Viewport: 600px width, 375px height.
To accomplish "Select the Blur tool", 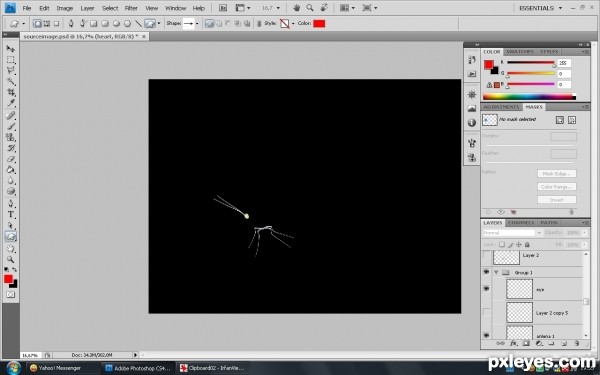I will [11, 181].
